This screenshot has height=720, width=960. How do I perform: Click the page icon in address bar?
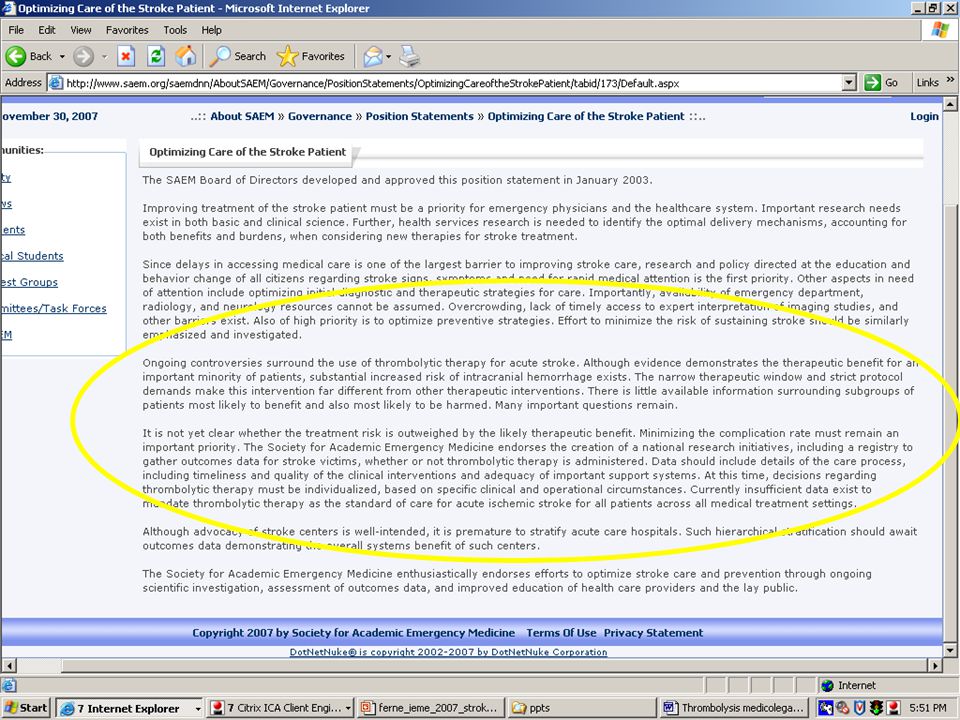pyautogui.click(x=56, y=83)
